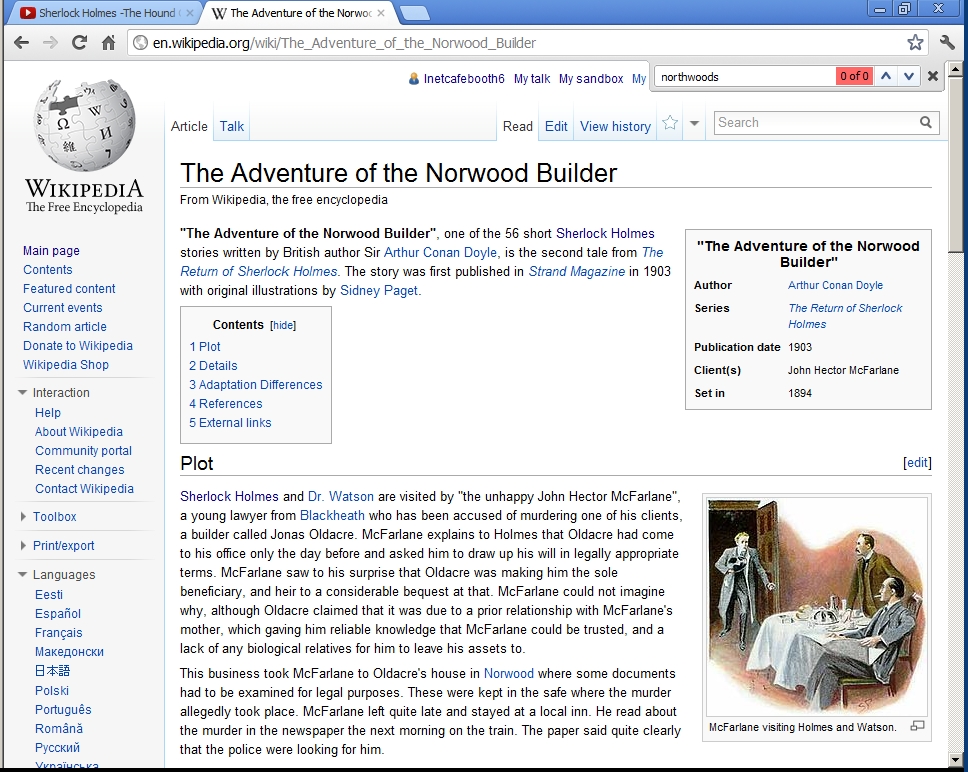Enlarge the McFarlane image via magnify icon
The width and height of the screenshot is (968, 772).
click(917, 726)
